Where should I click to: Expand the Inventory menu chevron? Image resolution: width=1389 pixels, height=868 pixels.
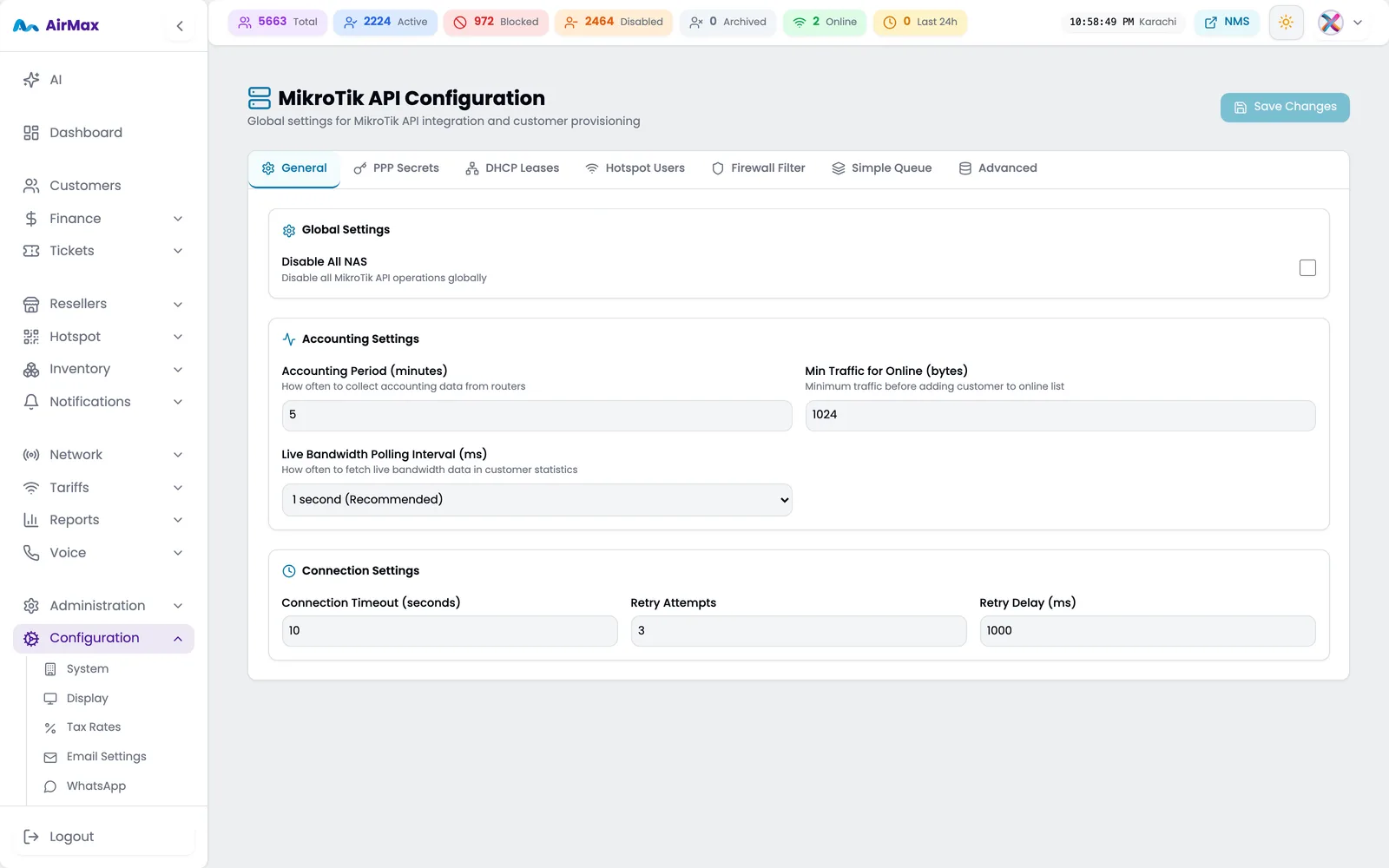coord(178,369)
